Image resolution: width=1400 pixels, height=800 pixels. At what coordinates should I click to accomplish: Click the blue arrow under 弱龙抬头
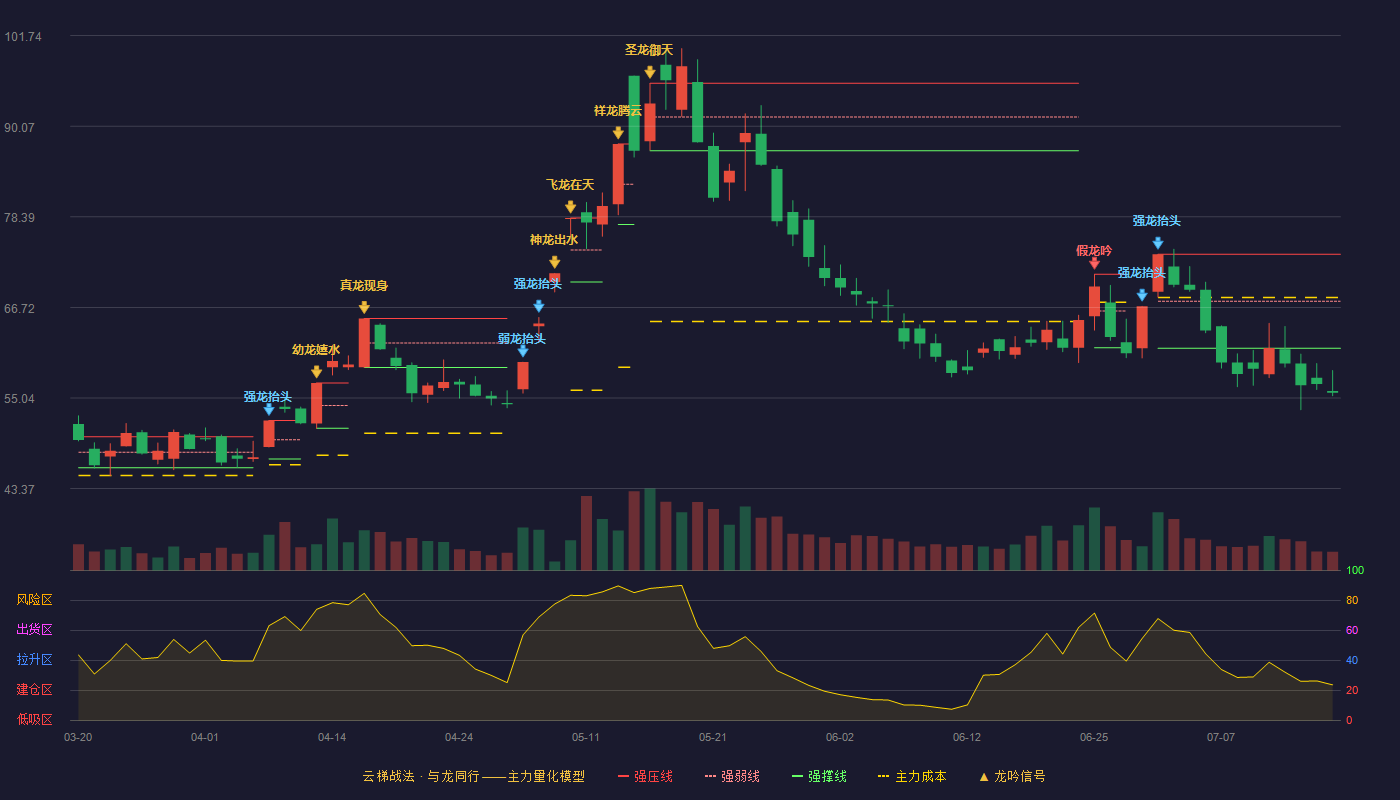pyautogui.click(x=522, y=351)
